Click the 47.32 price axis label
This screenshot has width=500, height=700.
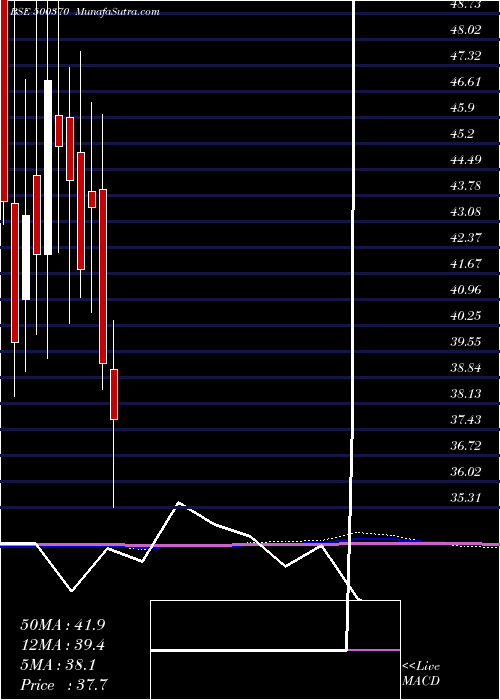[466, 56]
